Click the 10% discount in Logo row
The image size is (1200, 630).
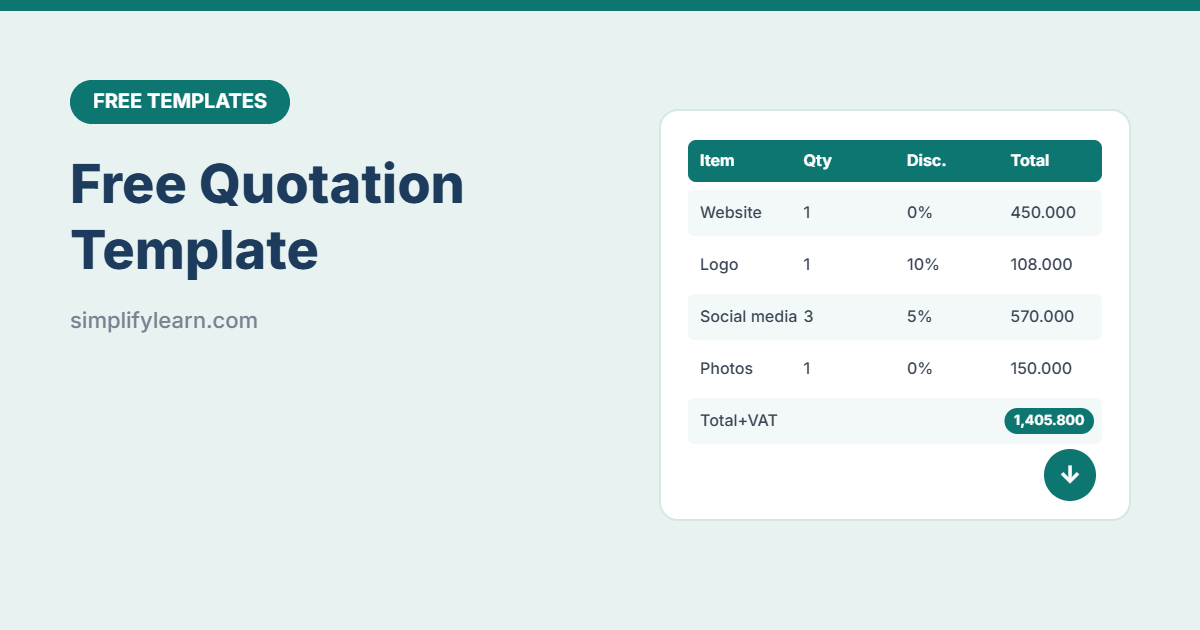tap(923, 265)
